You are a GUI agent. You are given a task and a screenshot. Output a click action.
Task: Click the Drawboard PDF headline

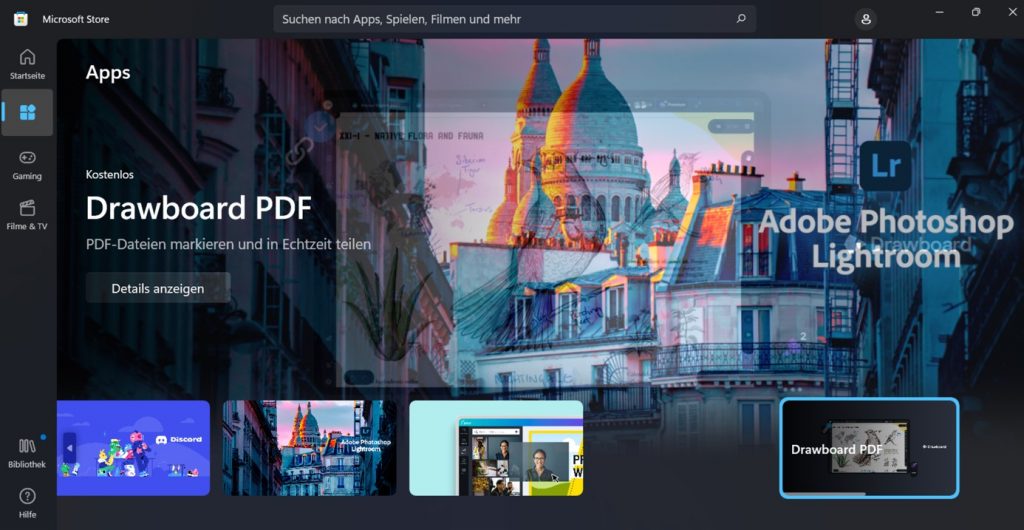(199, 208)
